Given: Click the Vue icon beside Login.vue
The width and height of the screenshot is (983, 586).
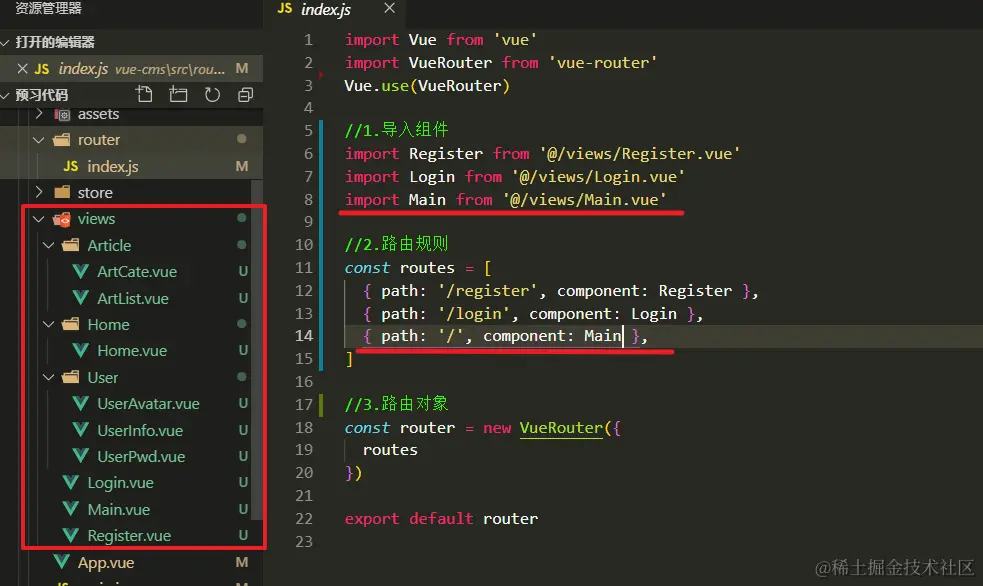Looking at the screenshot, I should click(x=71, y=483).
